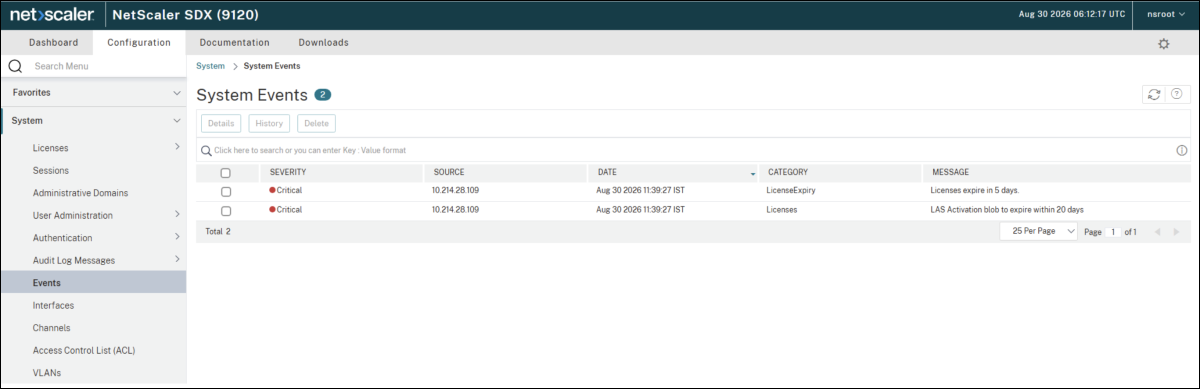Expand the Licenses submenu
Image resolution: width=1200 pixels, height=389 pixels.
[x=177, y=148]
